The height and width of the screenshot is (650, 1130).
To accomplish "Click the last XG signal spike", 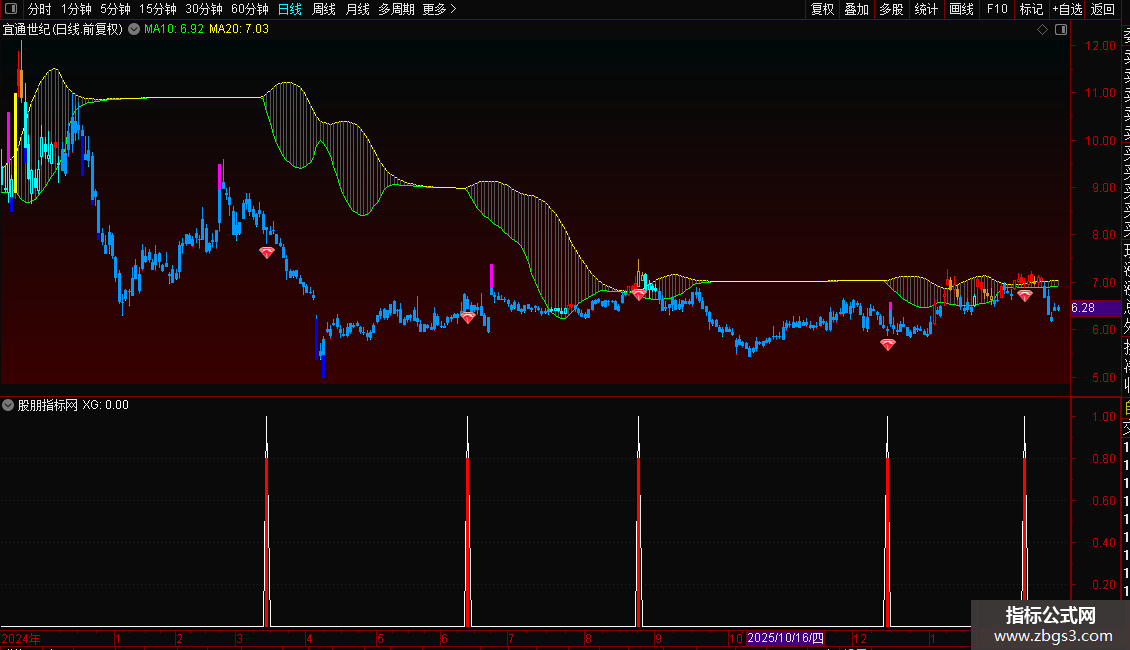I will [x=1025, y=521].
